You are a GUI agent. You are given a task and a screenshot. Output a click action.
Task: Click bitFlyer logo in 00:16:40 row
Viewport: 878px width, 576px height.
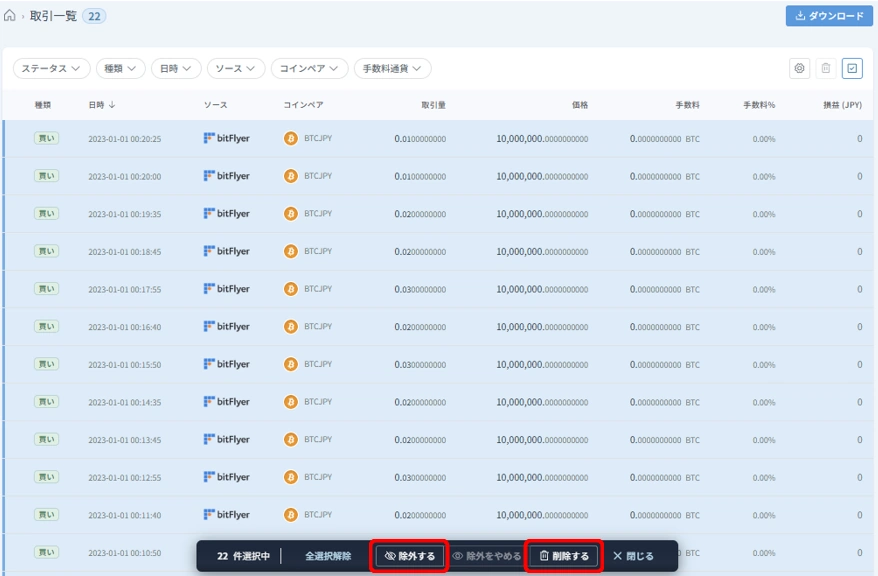coord(227,326)
